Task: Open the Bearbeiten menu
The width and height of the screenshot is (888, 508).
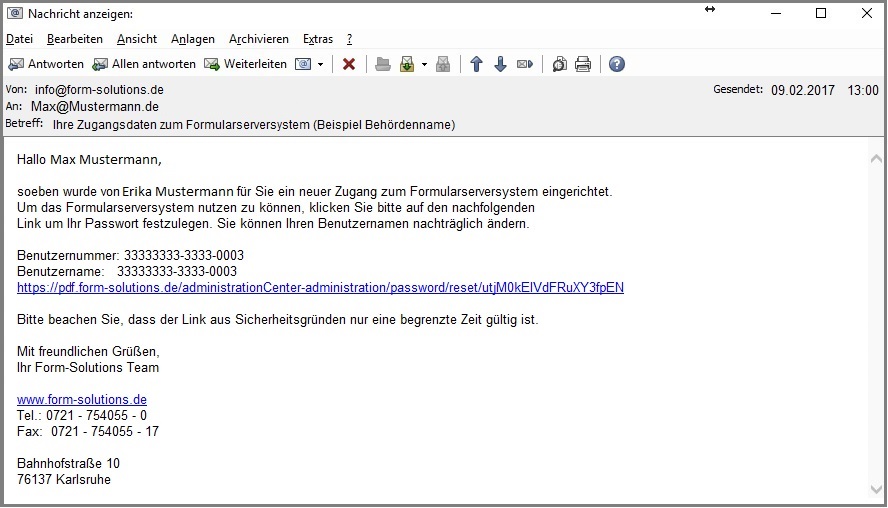Action: click(75, 39)
